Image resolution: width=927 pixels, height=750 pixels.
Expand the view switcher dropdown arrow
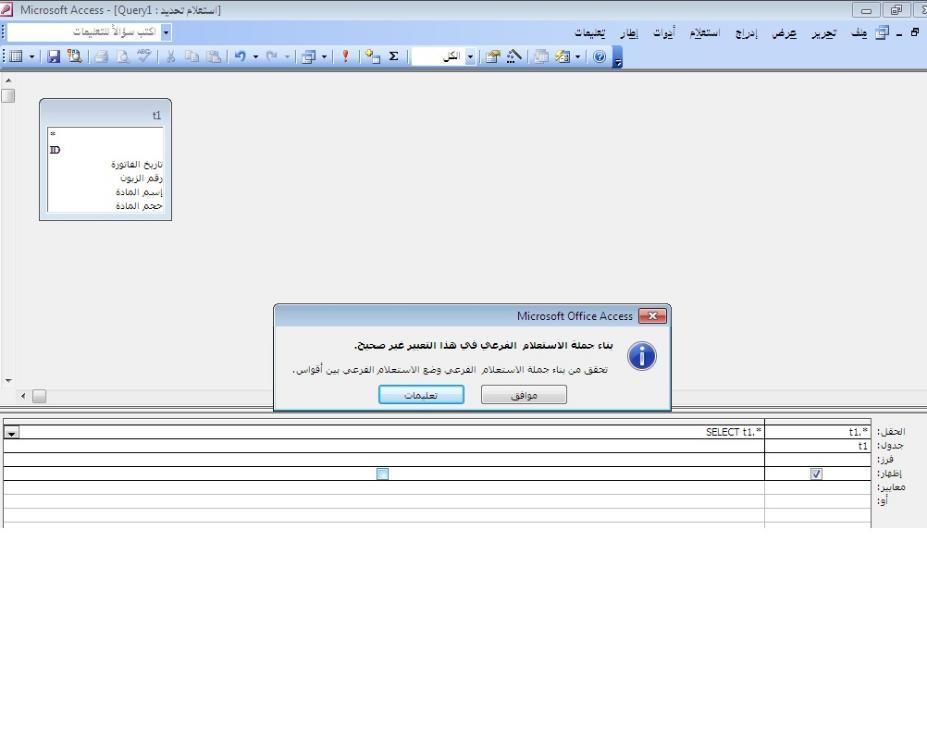(31, 56)
